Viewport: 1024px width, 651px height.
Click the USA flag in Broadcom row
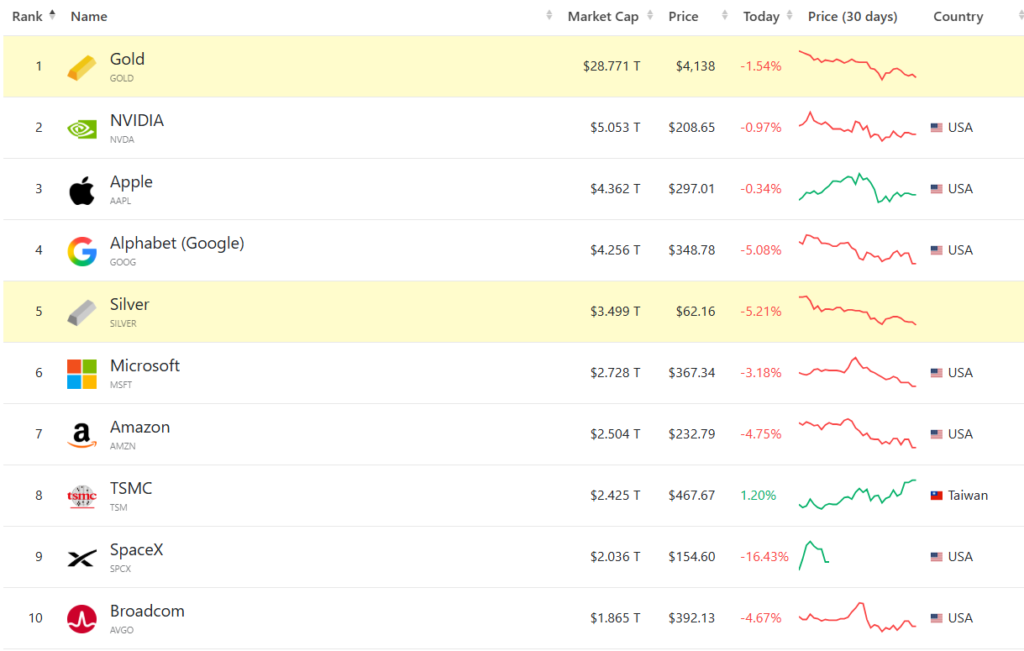(936, 618)
